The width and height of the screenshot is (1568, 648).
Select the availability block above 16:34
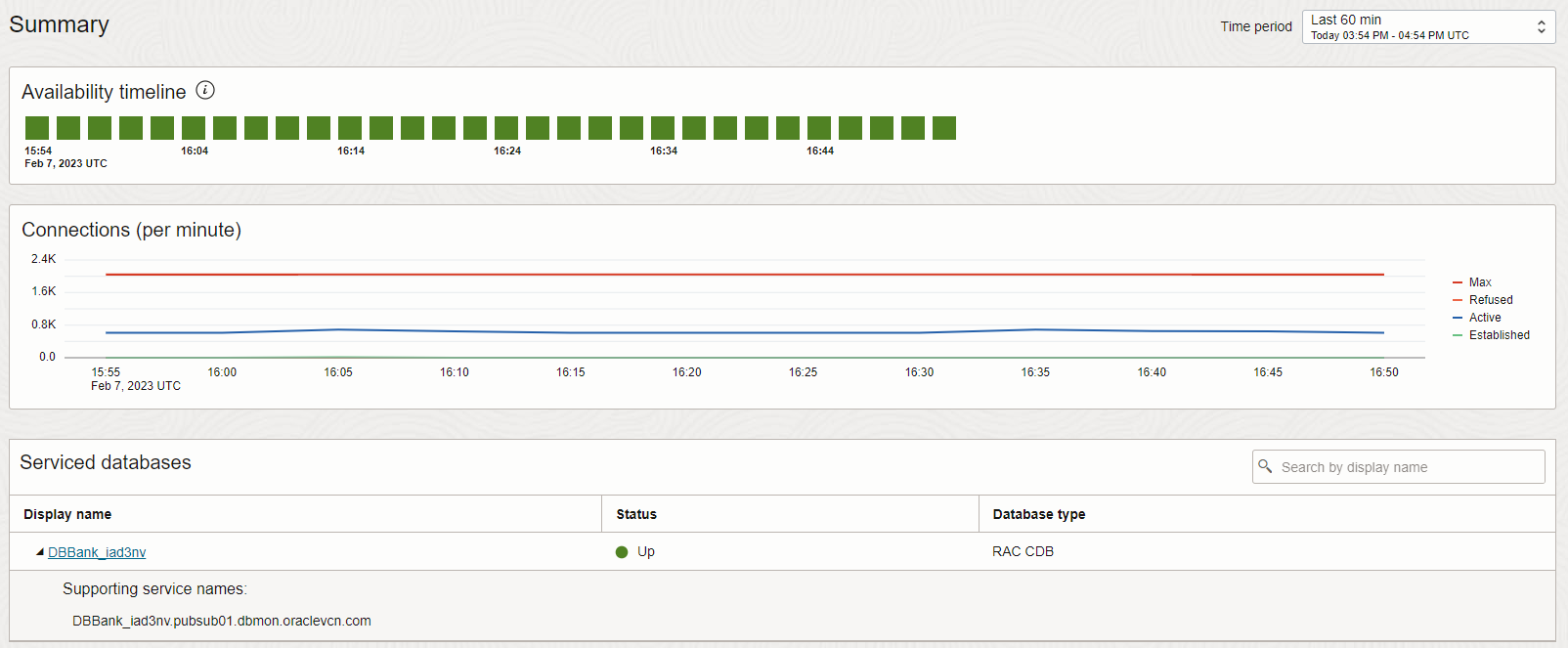coord(663,128)
